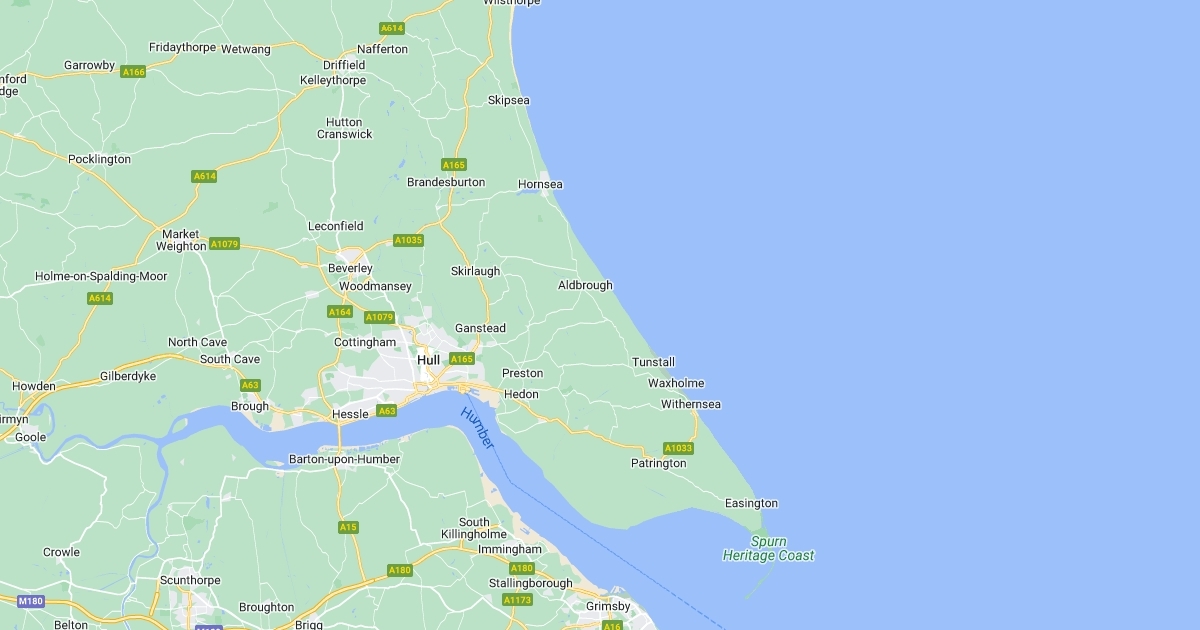Click the A15 road badge
Image resolution: width=1200 pixels, height=630 pixels.
pos(348,527)
